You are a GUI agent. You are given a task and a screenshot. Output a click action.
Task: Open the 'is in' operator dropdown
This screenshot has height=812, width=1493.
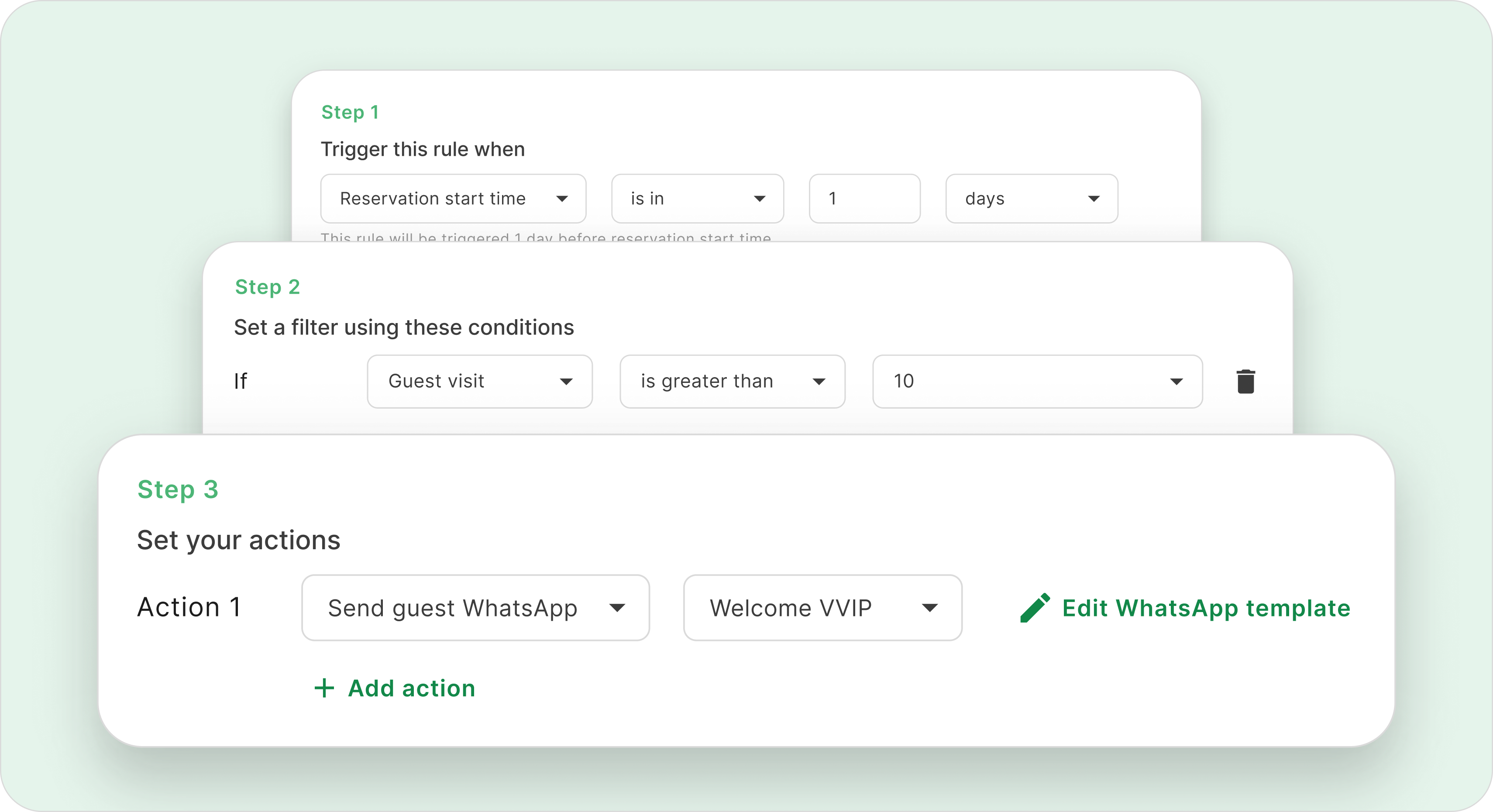coord(697,199)
